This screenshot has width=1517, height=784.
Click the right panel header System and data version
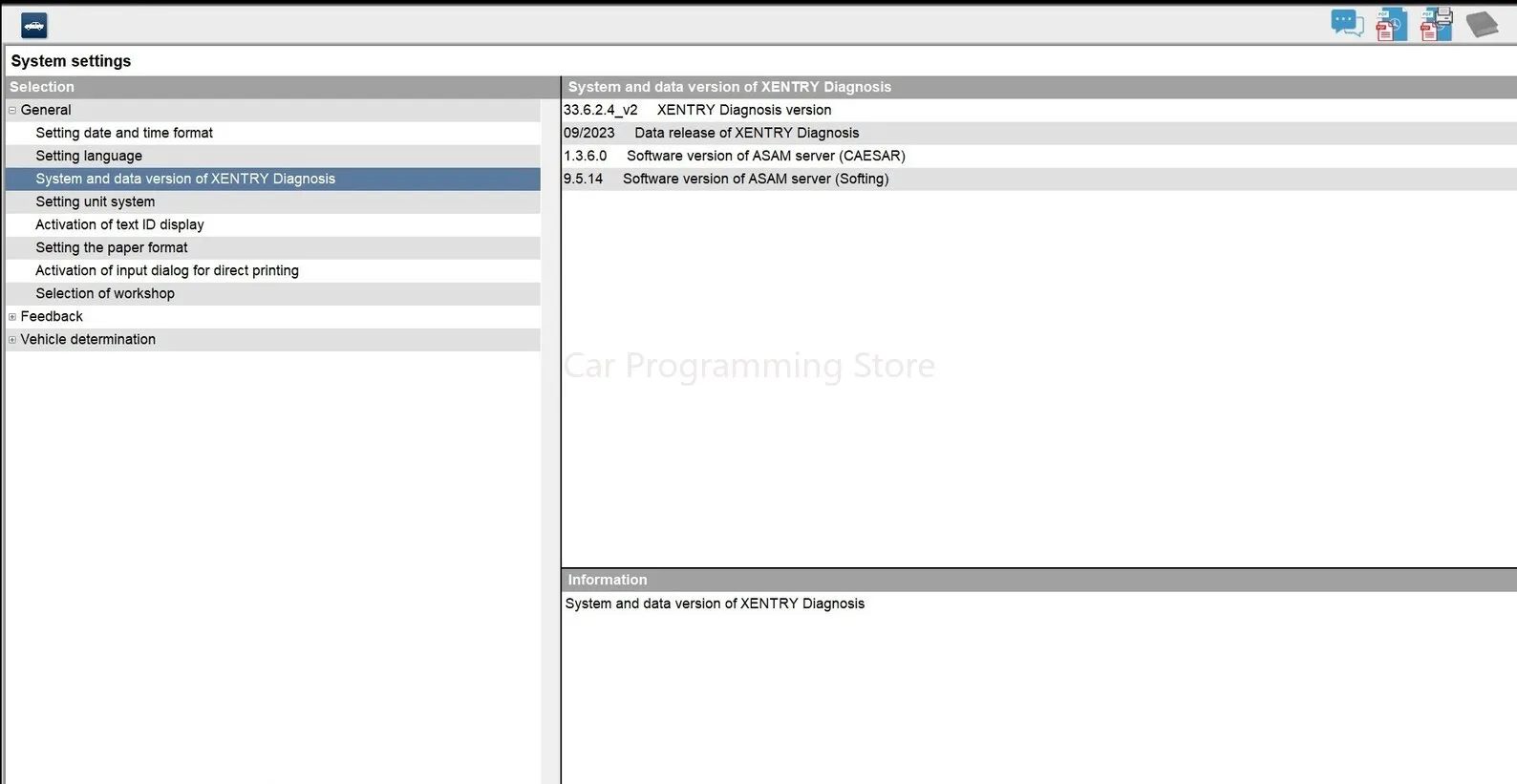pyautogui.click(x=1039, y=87)
